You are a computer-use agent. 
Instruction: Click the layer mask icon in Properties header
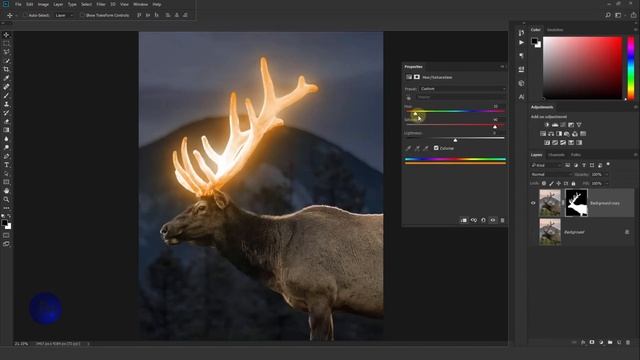[x=417, y=77]
